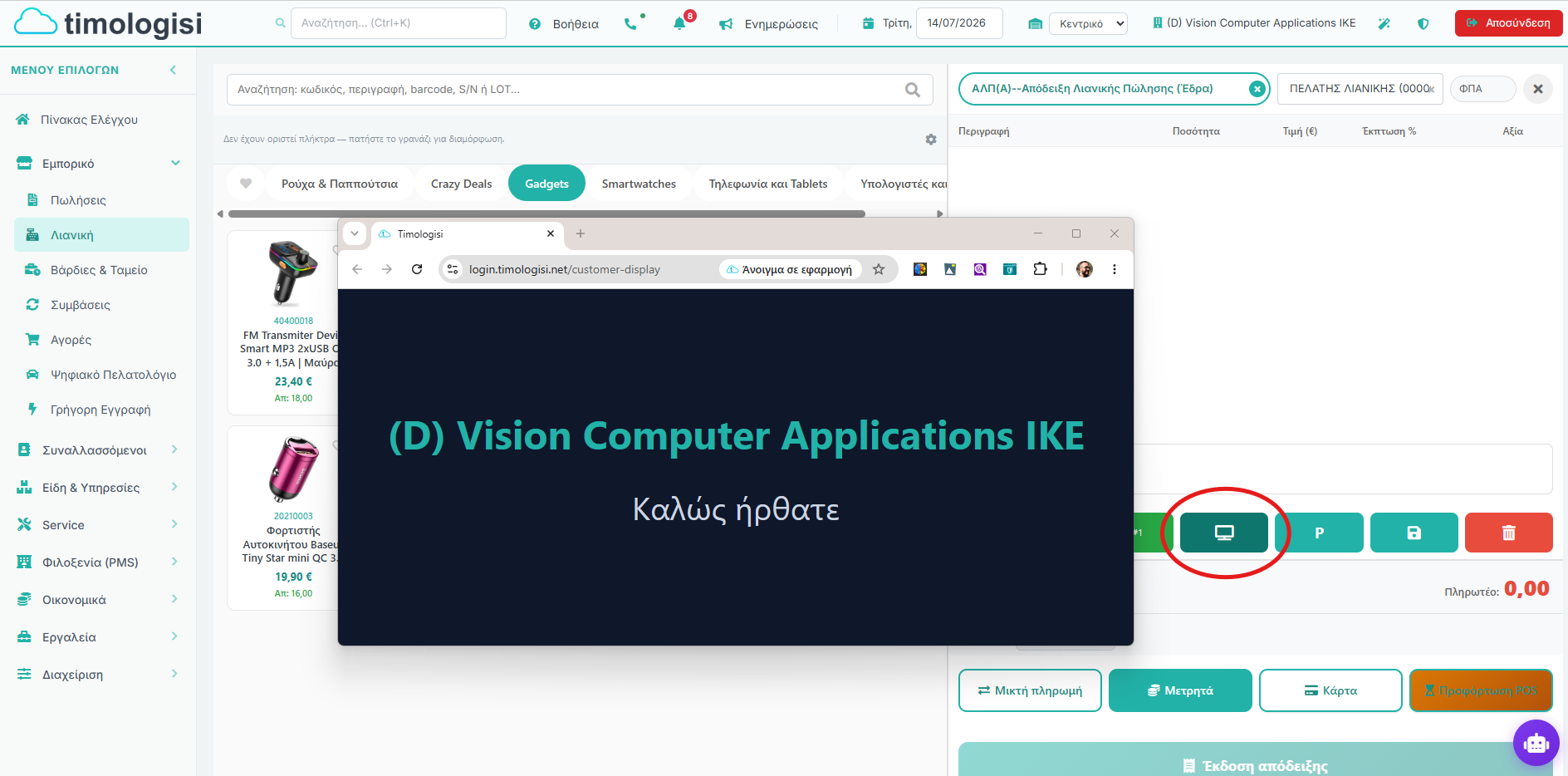This screenshot has width=1568, height=776.
Task: Pay with Μετρητά
Action: (x=1180, y=690)
